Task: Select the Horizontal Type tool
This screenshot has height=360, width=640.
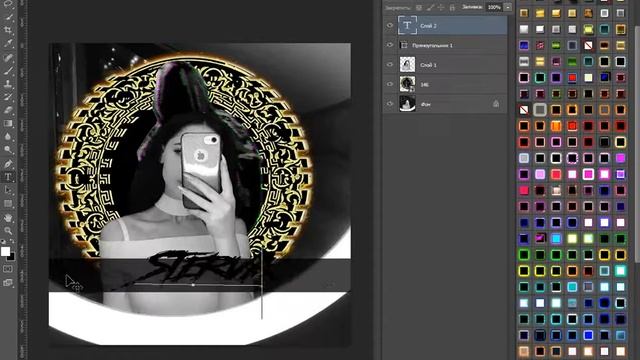Action: point(8,177)
